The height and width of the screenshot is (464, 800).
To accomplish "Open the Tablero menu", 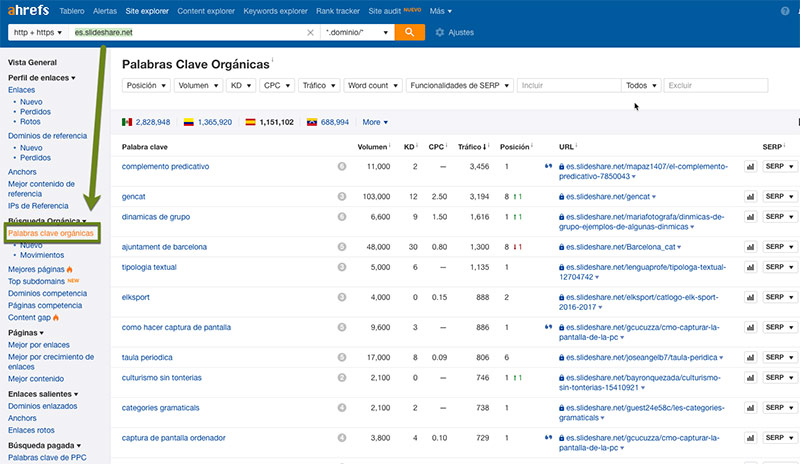I will tap(71, 11).
